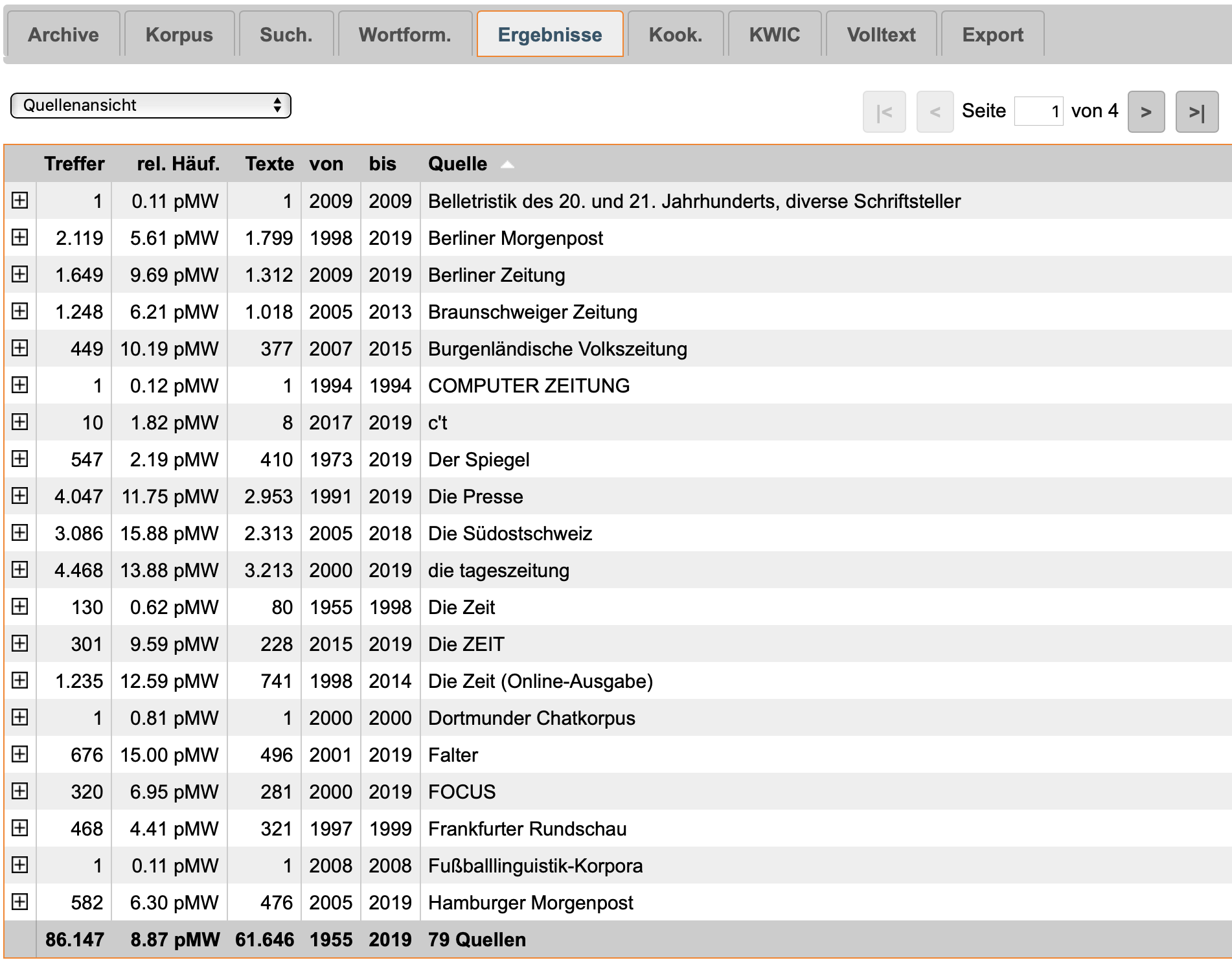Viewport: 1232px width, 969px height.
Task: Select the Ergebnisse tab
Action: 550,34
